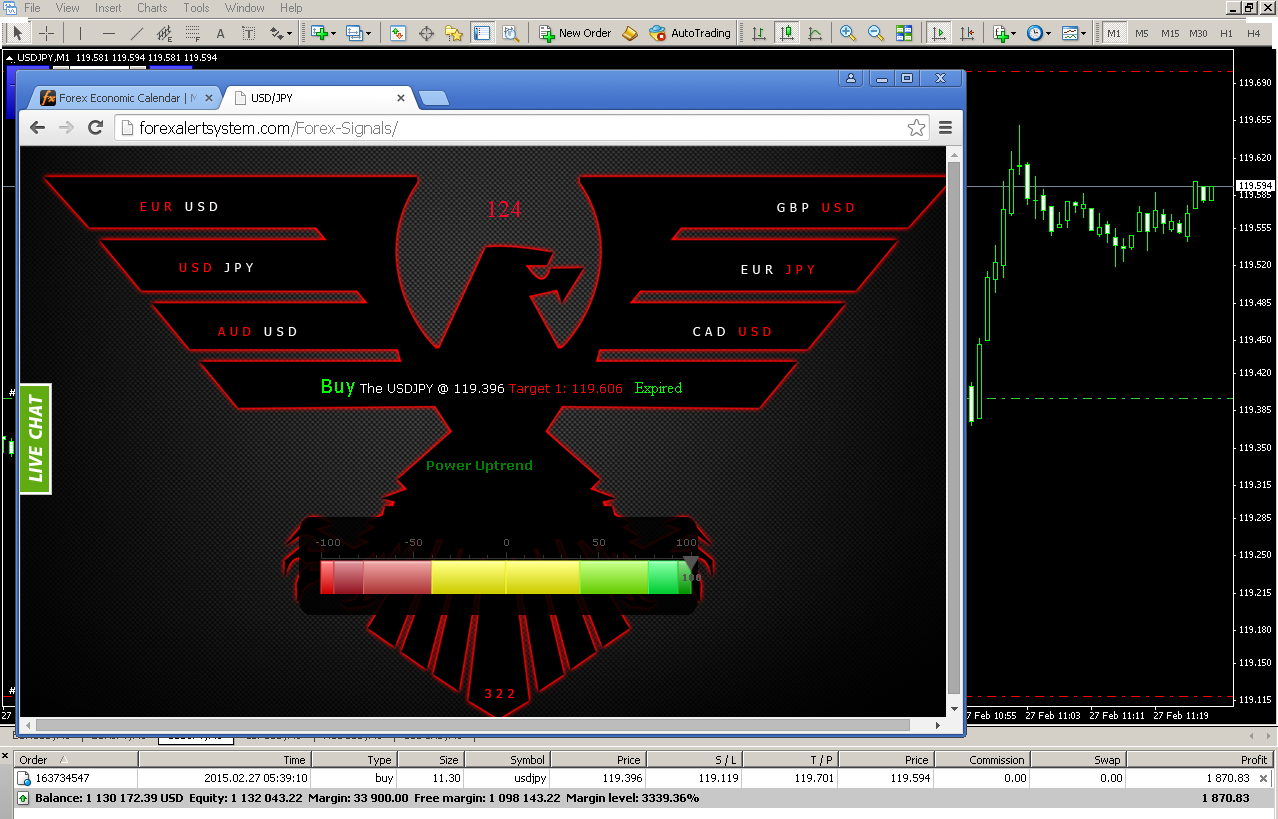The width and height of the screenshot is (1278, 819).
Task: Switch chart to bar chart mode
Action: click(x=759, y=33)
